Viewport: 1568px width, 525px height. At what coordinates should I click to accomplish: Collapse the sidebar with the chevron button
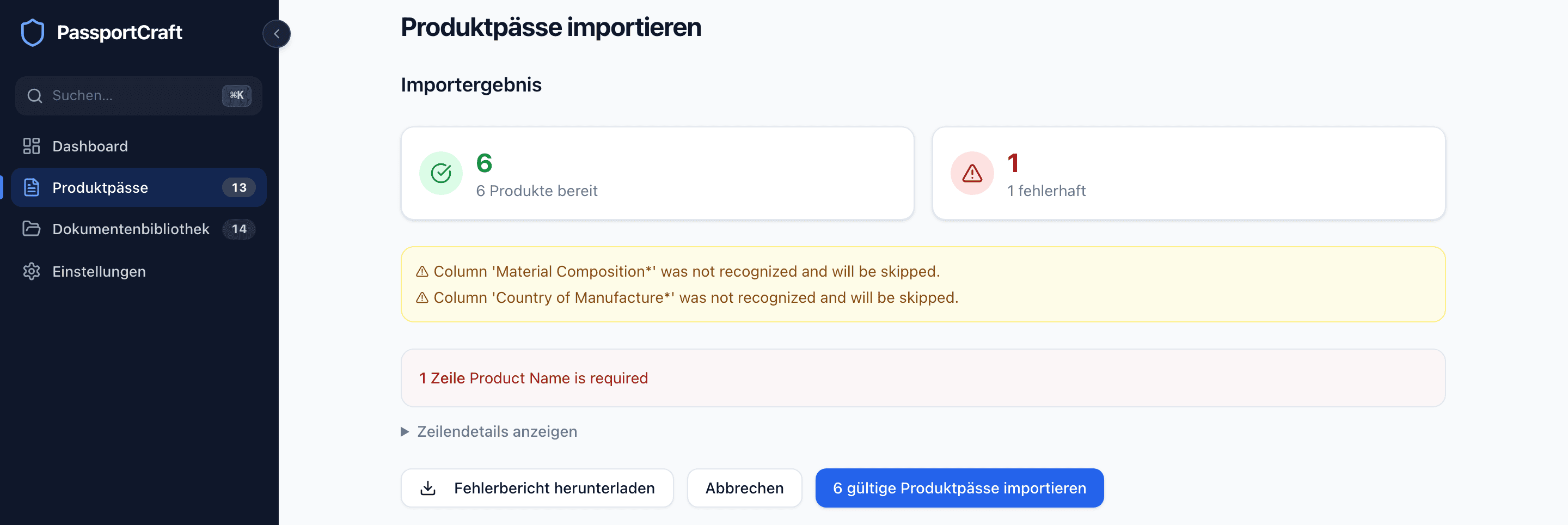point(277,34)
